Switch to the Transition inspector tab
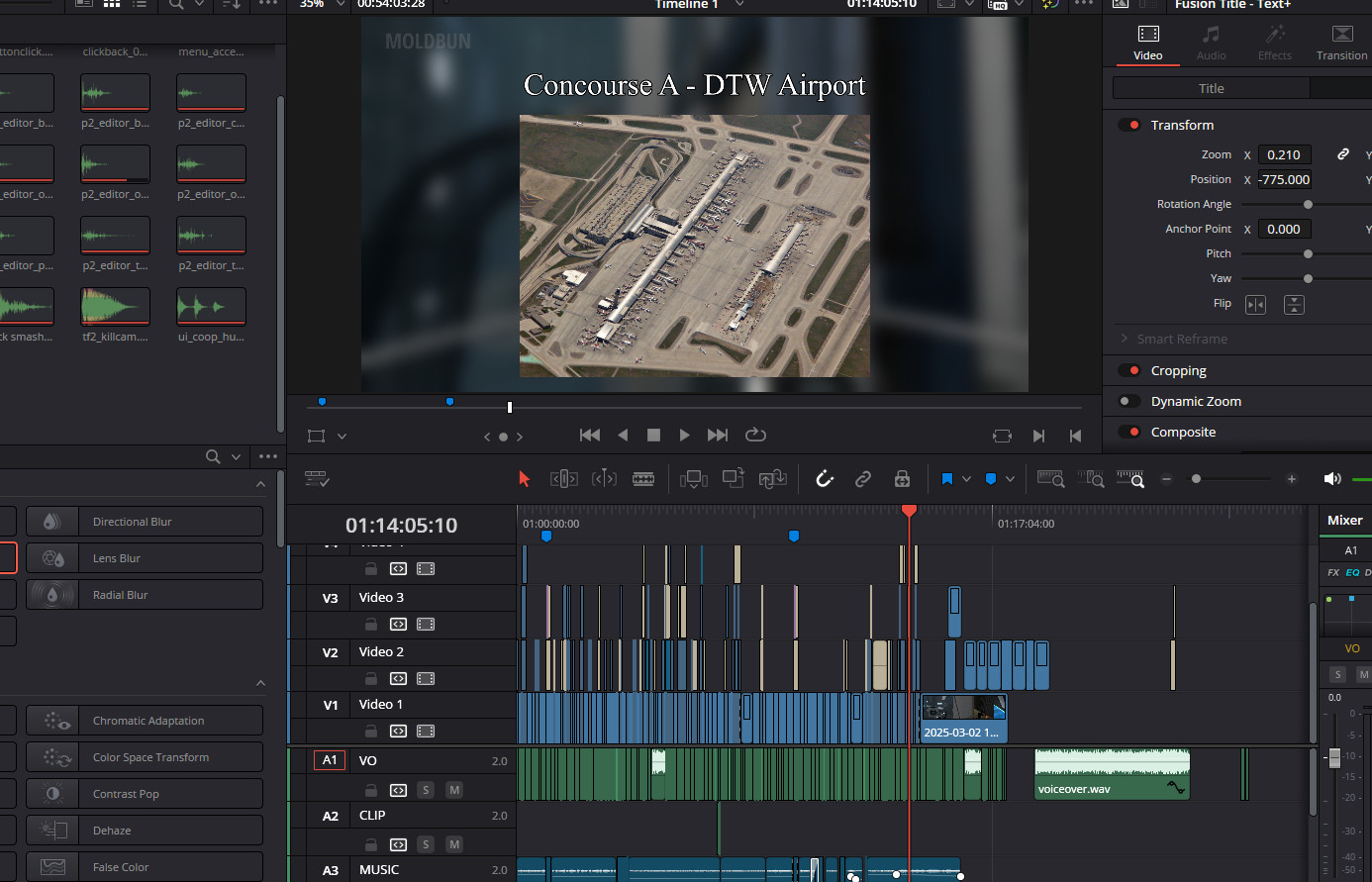Image resolution: width=1372 pixels, height=882 pixels. 1341,44
